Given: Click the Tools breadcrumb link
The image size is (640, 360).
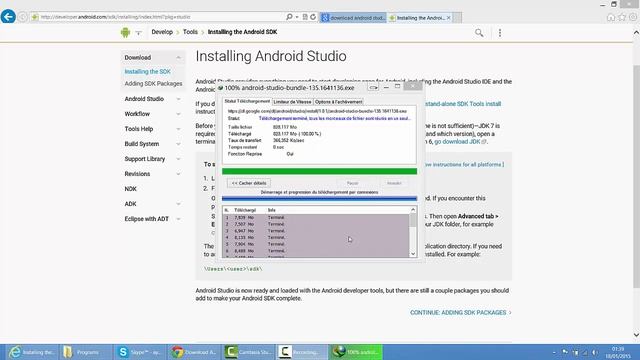Looking at the screenshot, I should [190, 32].
